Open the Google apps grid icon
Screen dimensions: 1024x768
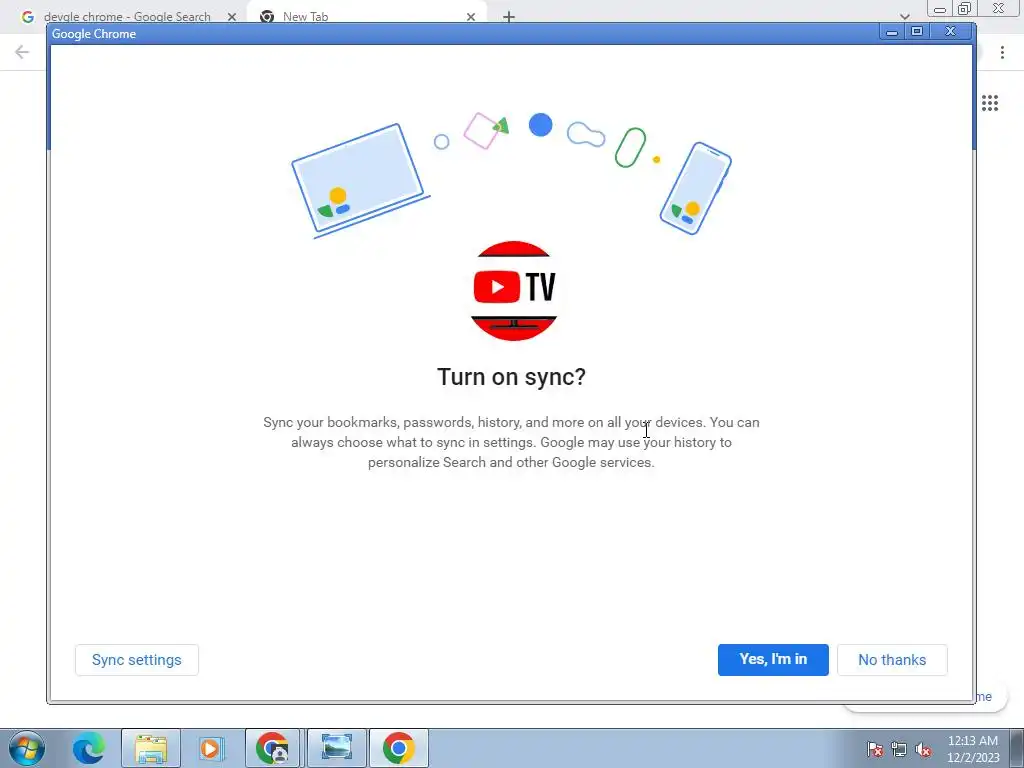point(989,103)
